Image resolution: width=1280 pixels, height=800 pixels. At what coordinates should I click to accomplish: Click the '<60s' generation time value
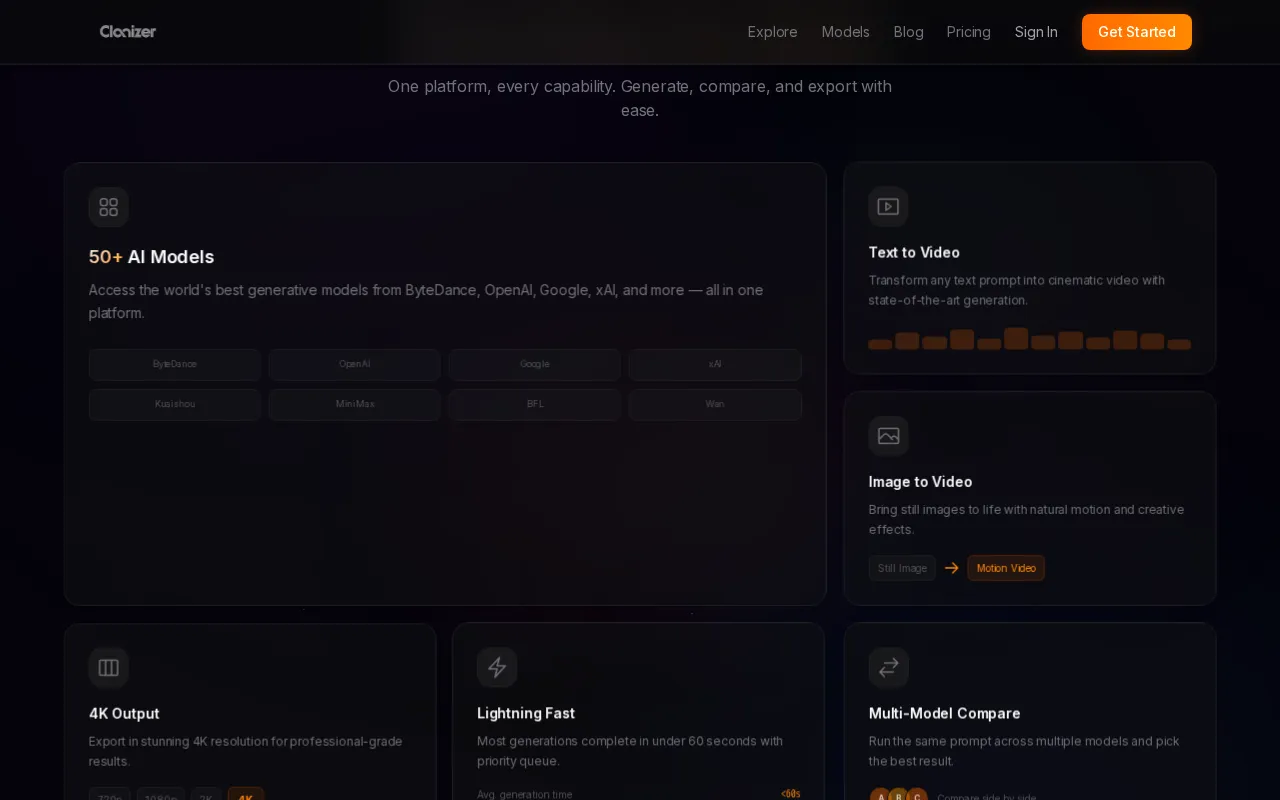[790, 794]
